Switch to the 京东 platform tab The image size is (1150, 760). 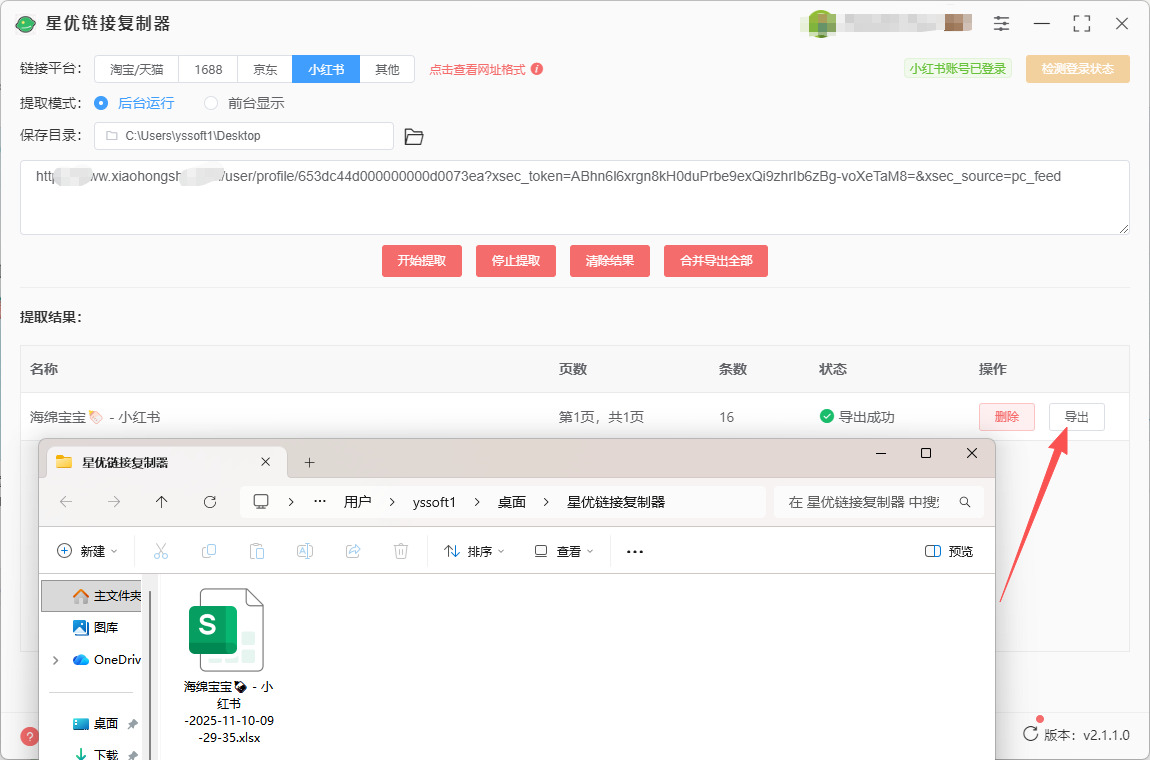click(x=265, y=70)
